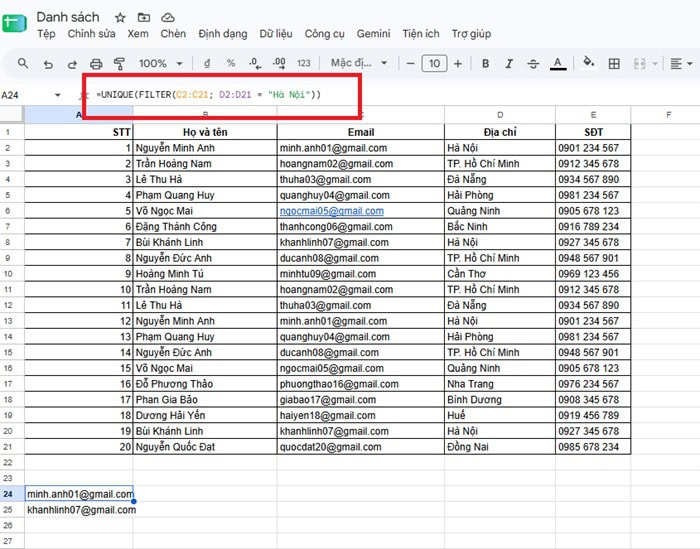Open the Xem menu
Viewport: 700px width, 549px height.
[138, 34]
